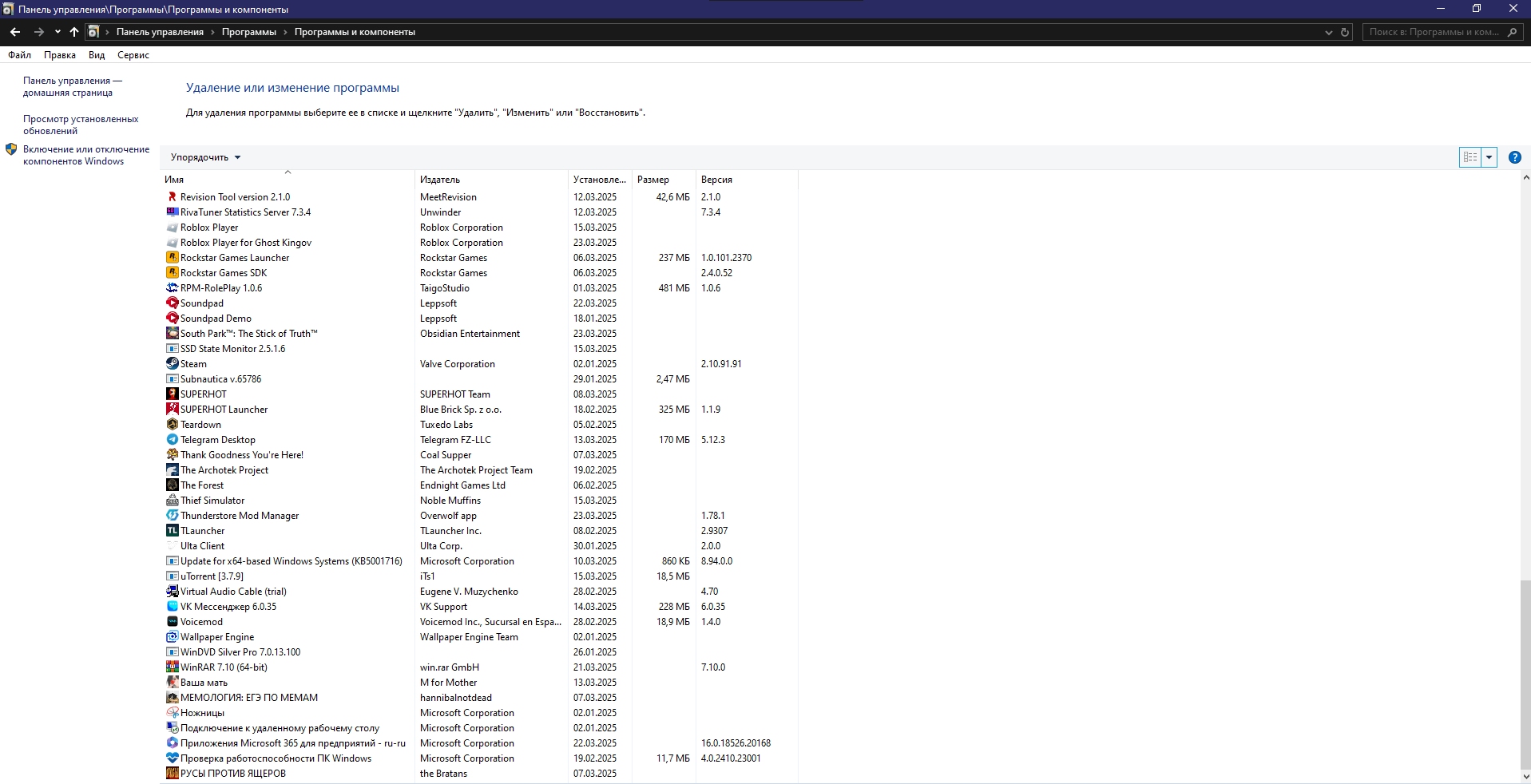Click the Программы breadcrumb
The image size is (1531, 784).
[x=249, y=32]
